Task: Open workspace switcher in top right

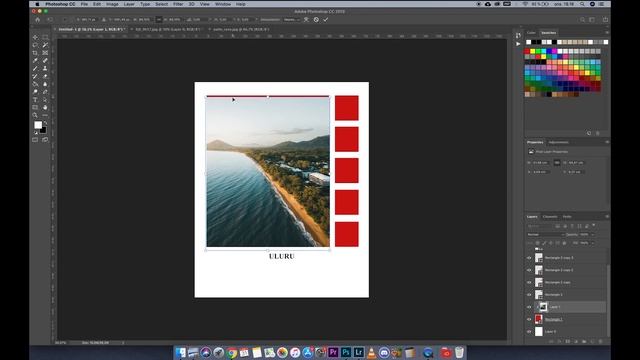Action: [x=592, y=20]
